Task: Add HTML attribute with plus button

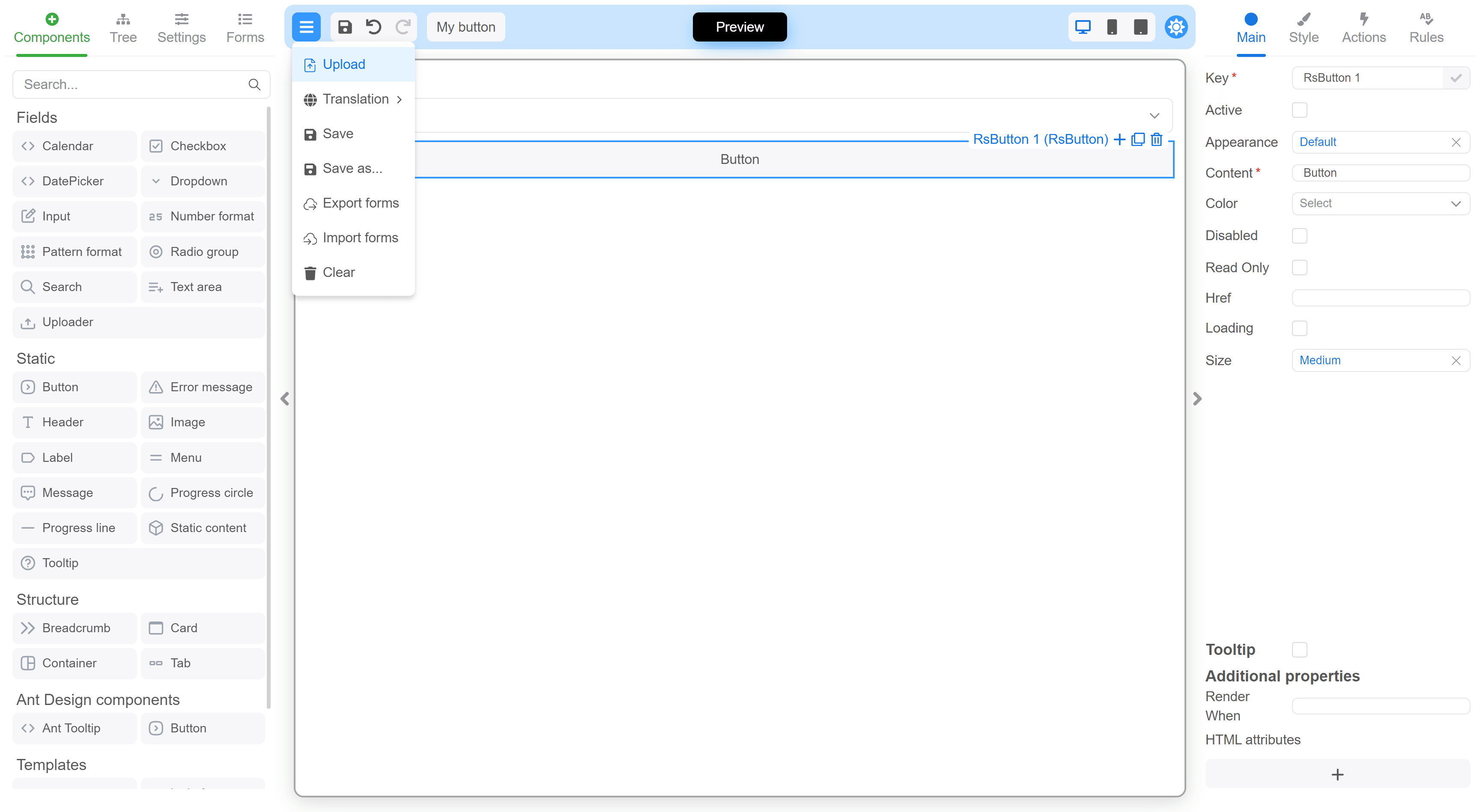Action: coord(1337,775)
